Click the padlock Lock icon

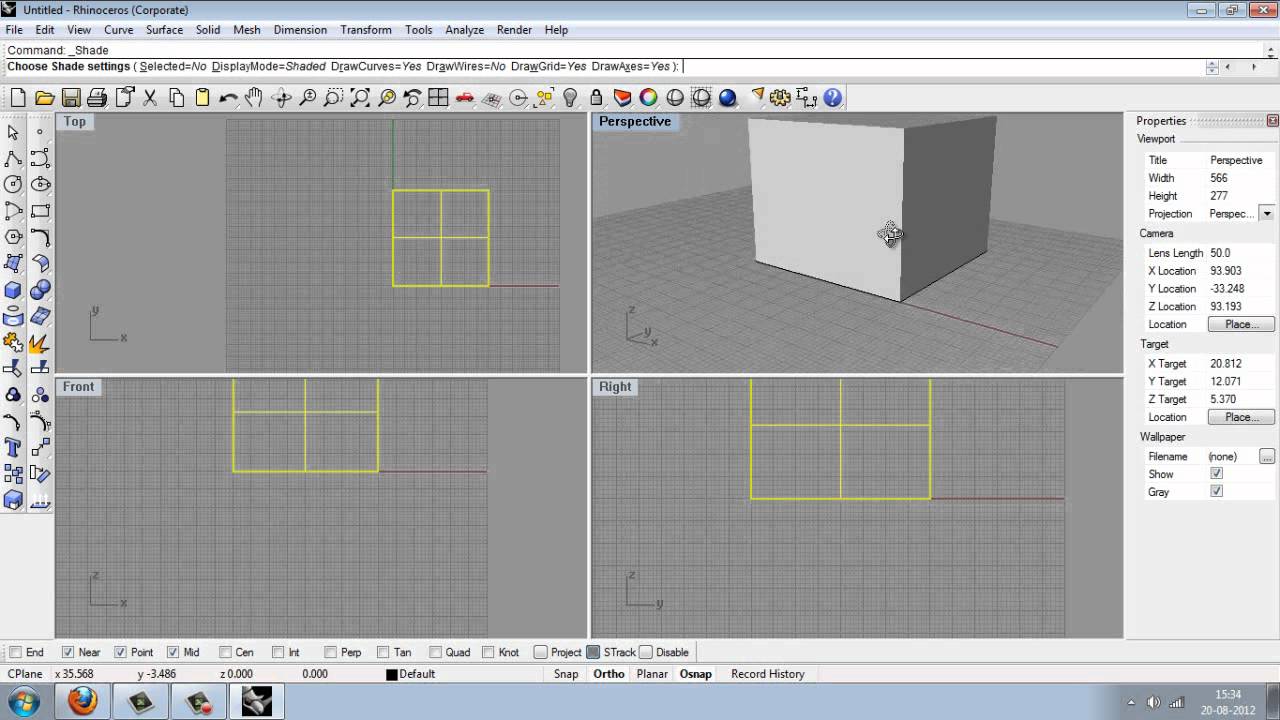click(596, 98)
